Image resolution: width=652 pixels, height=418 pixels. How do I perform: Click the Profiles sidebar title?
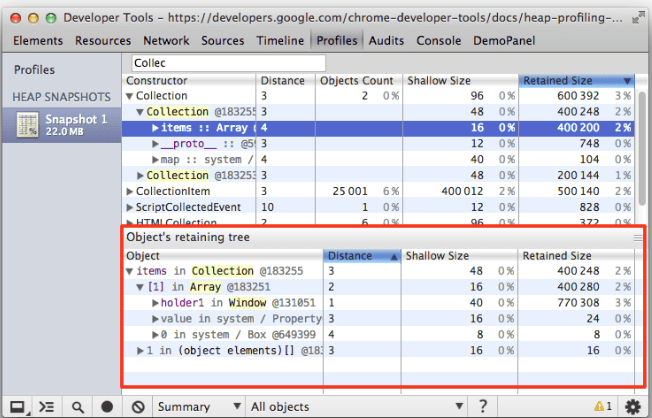tap(34, 69)
